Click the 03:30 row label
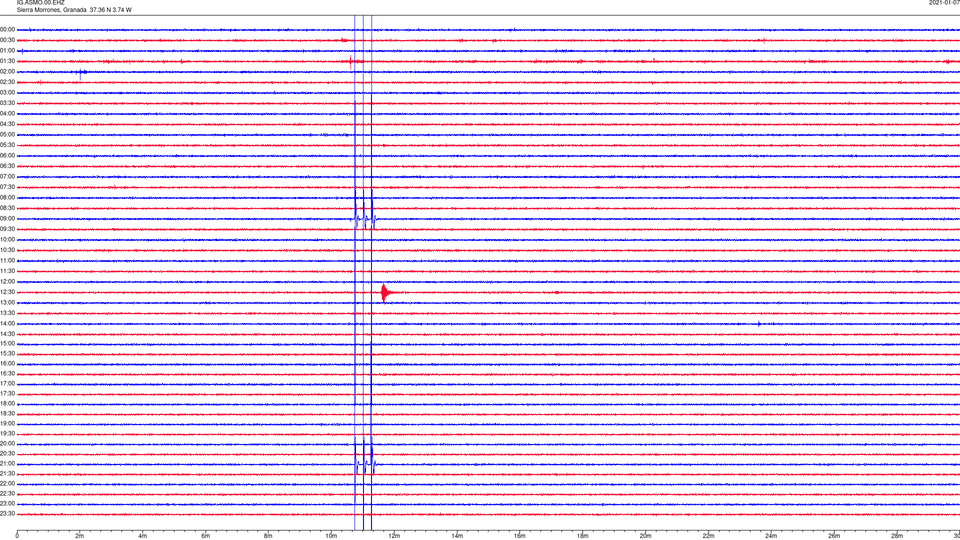Screen dimensions: 960x540 (x=7, y=103)
